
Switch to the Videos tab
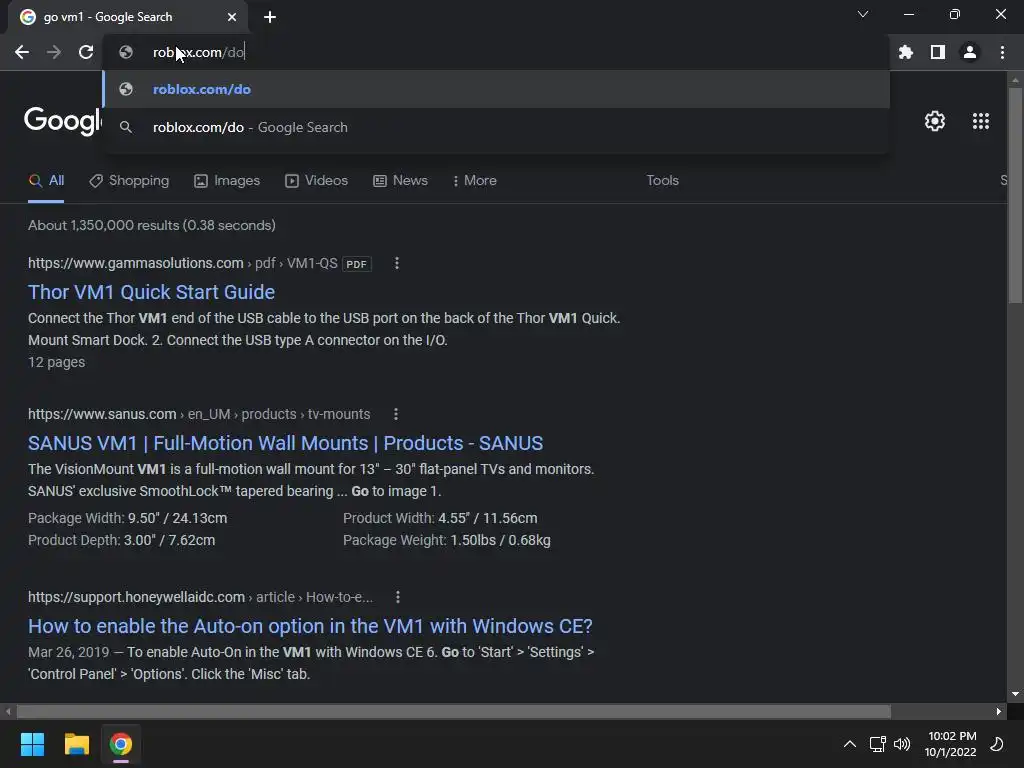[317, 181]
